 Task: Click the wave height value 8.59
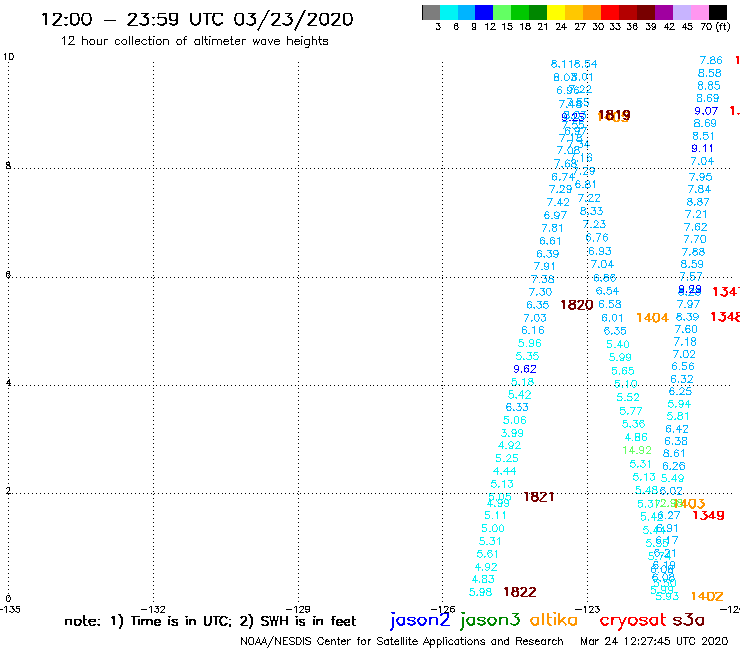(692, 264)
